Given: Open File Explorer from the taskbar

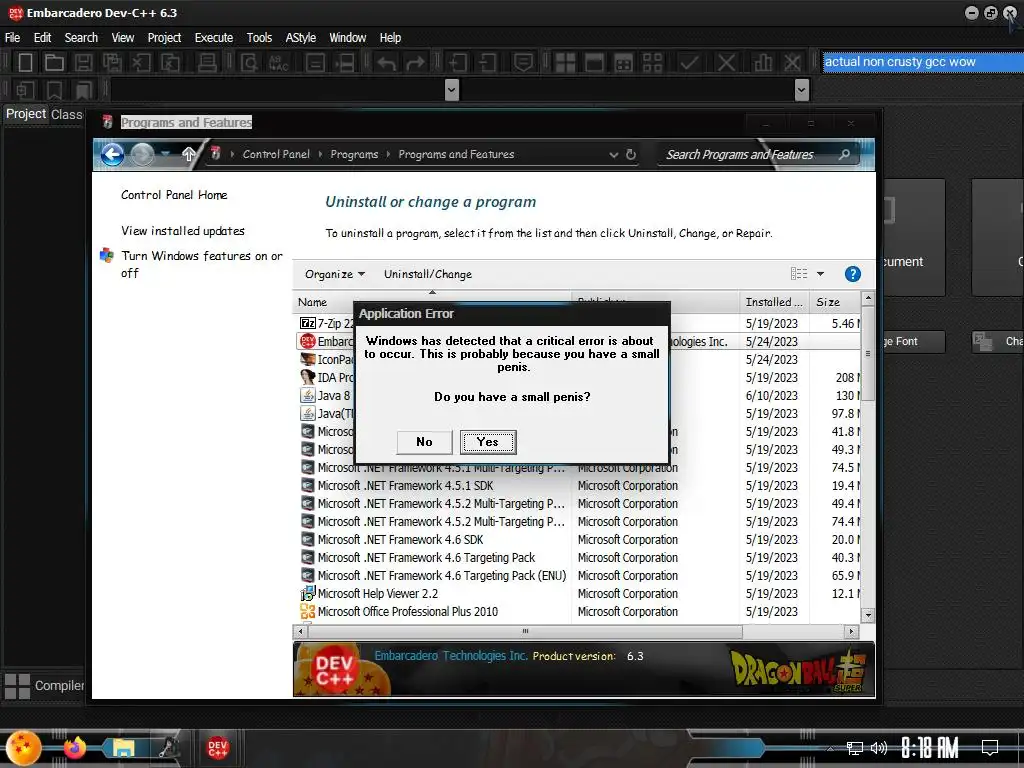Looking at the screenshot, I should 123,748.
